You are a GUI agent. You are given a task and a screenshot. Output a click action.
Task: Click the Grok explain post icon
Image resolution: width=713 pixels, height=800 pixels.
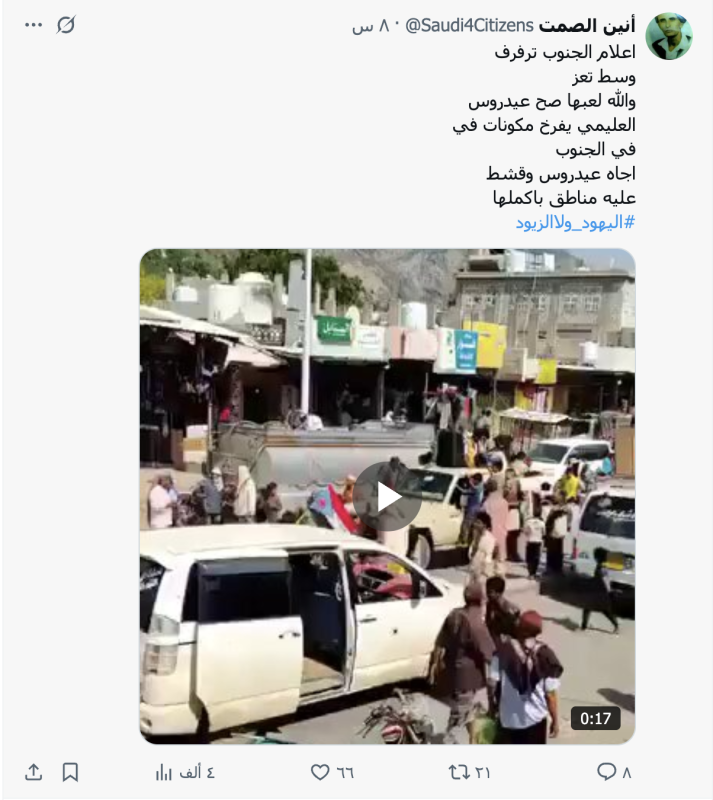(x=66, y=24)
